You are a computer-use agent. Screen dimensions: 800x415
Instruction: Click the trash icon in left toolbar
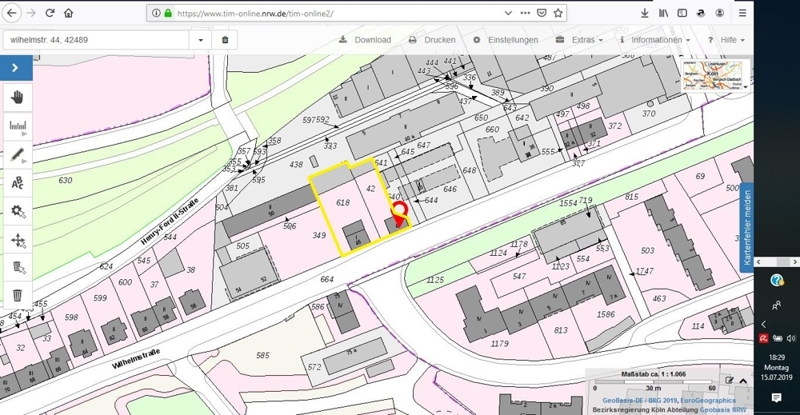(17, 295)
